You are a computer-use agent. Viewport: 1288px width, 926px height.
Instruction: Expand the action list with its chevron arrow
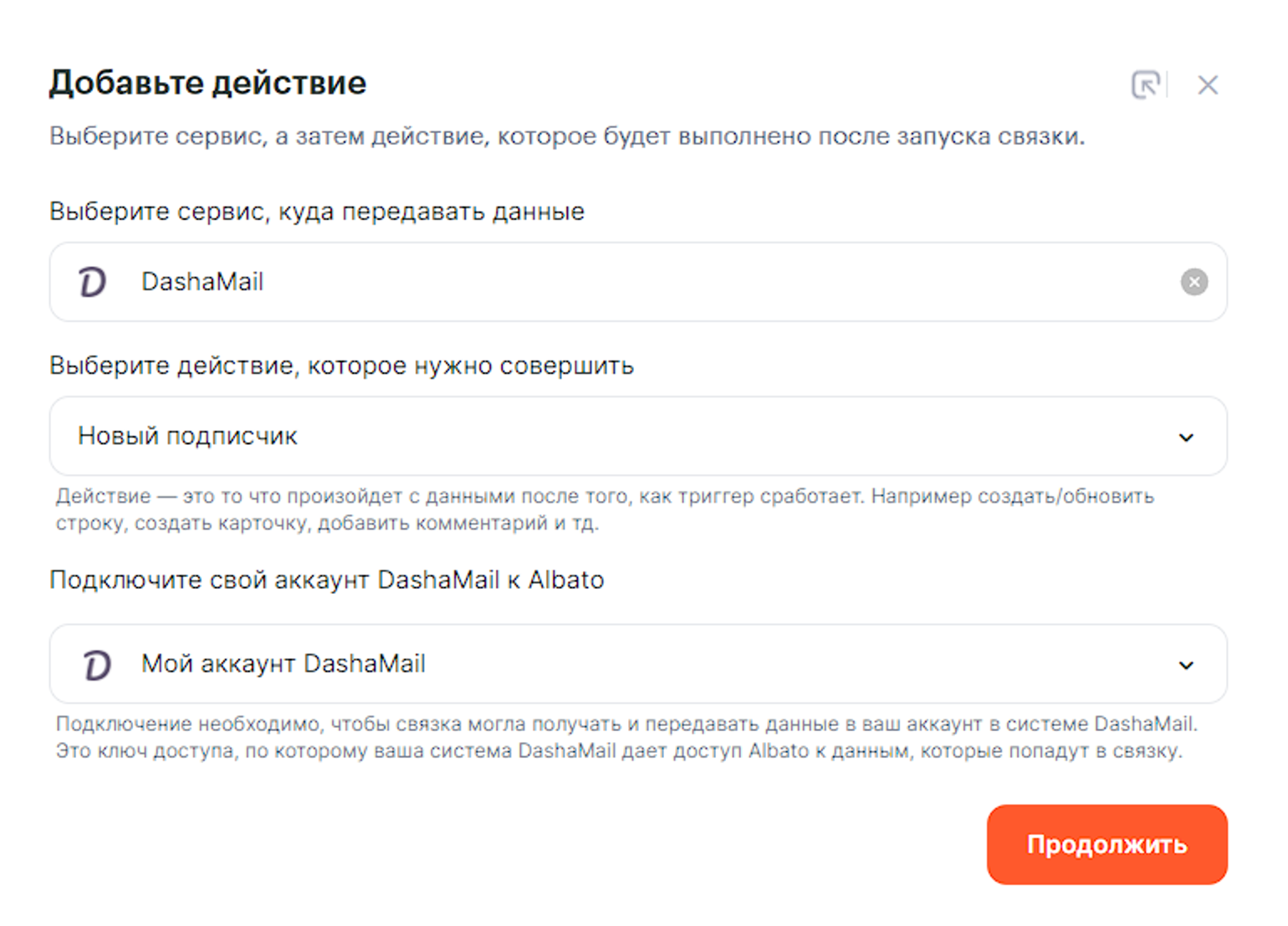pos(1185,437)
